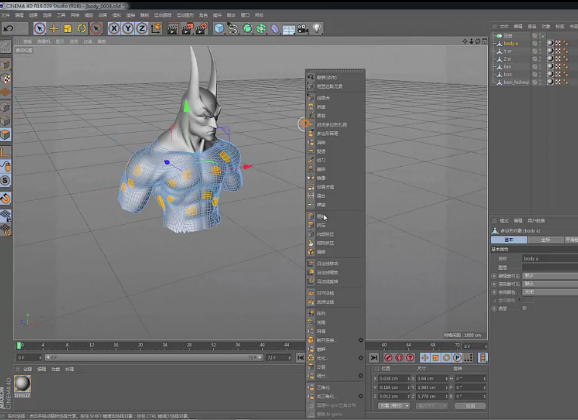
Task: Toggle the X-Ray checkbox in attributes
Action: (x=525, y=308)
